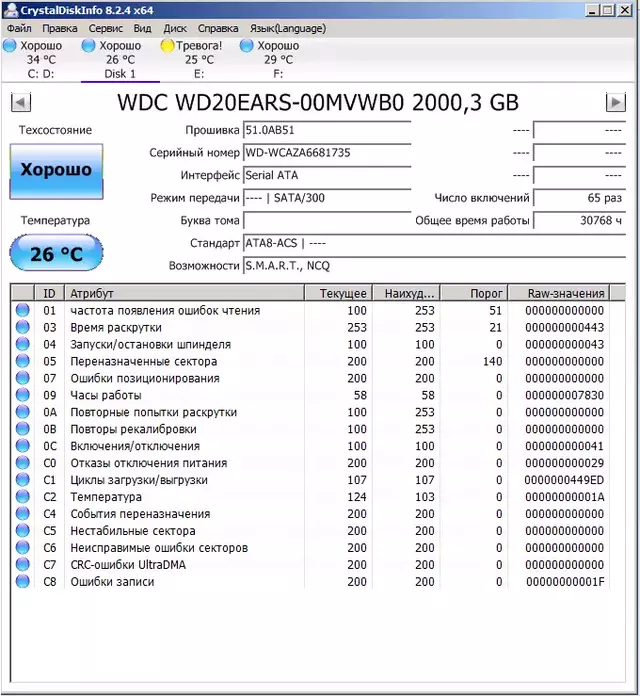
Task: Open the Правка menu
Action: (60, 28)
